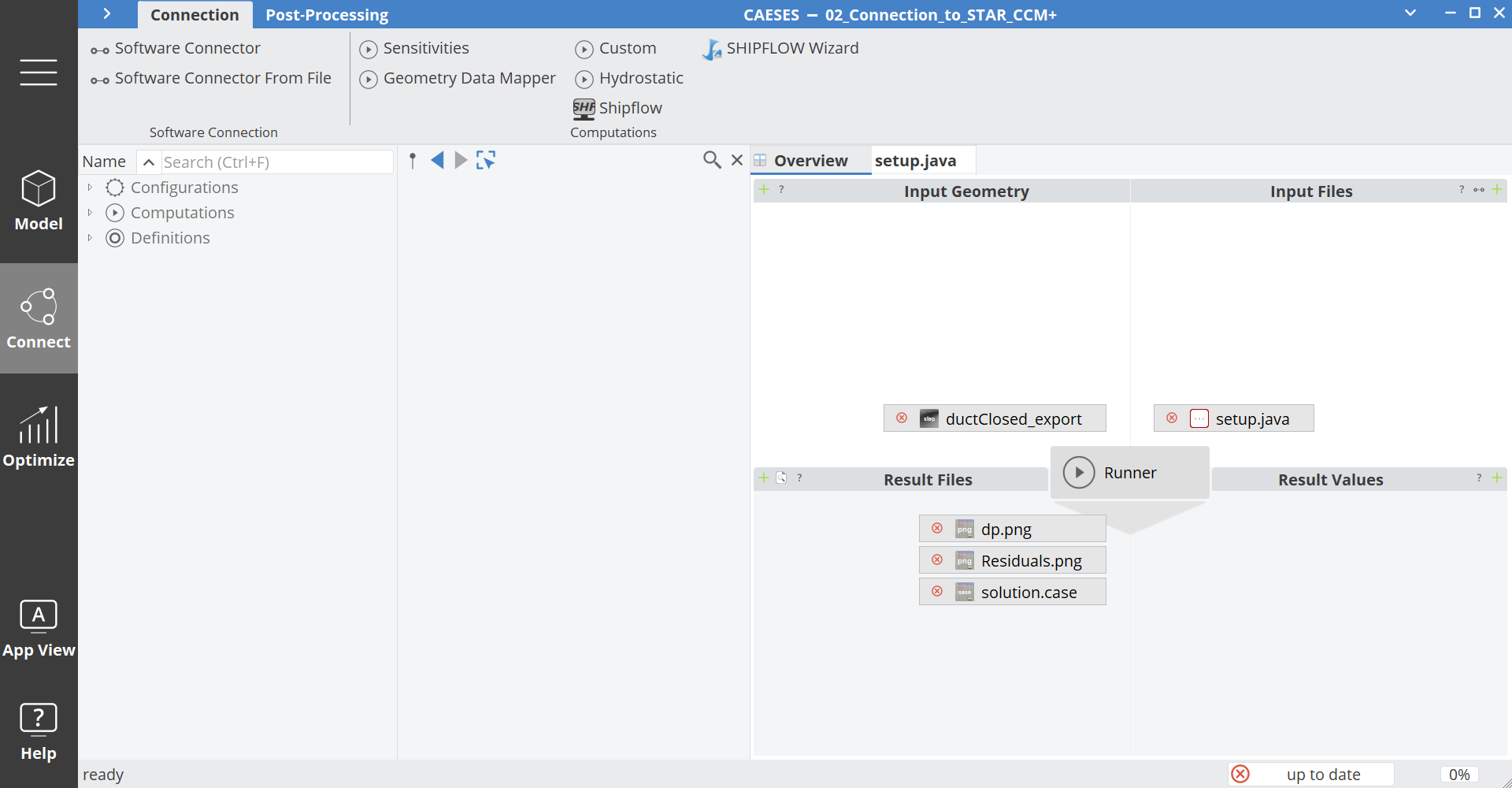
Task: Run the connector via Runner button
Action: tap(1129, 473)
